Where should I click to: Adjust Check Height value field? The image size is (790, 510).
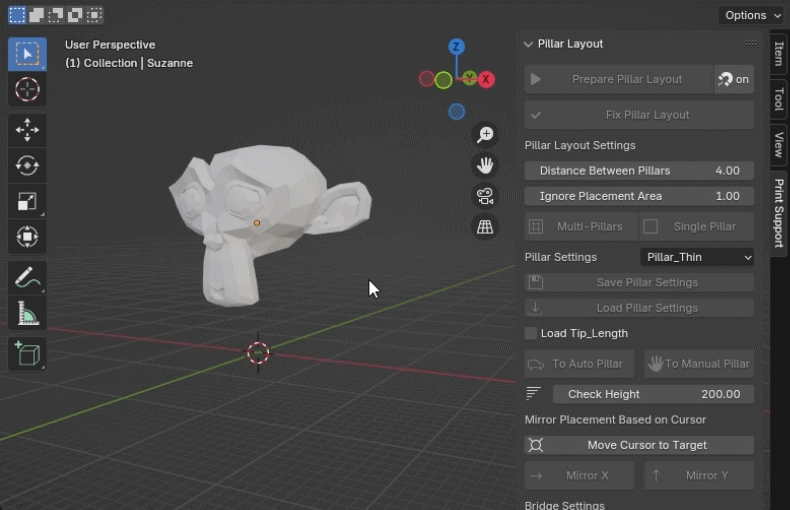[x=653, y=394]
